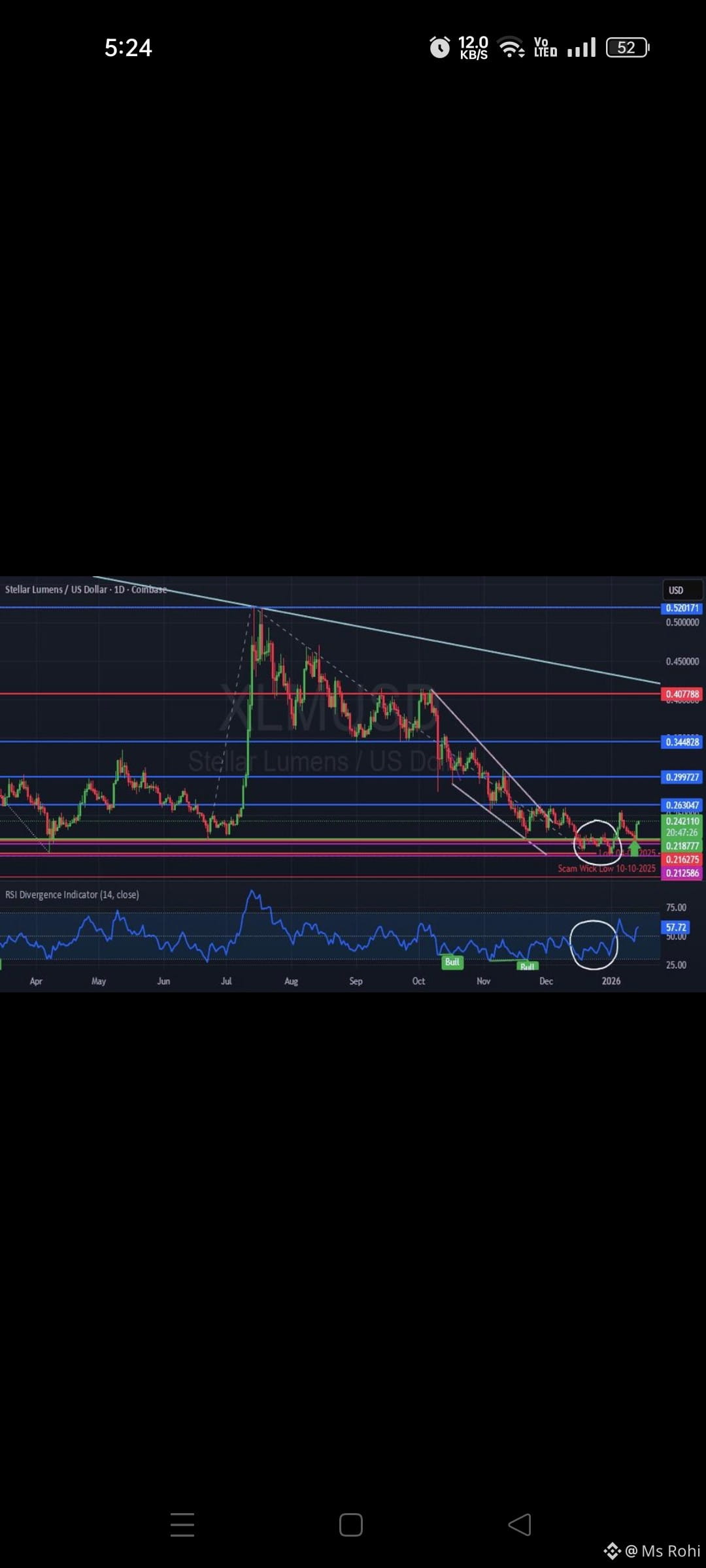The height and width of the screenshot is (1568, 706).
Task: Click the Apr label on the time axis
Action: (x=36, y=981)
